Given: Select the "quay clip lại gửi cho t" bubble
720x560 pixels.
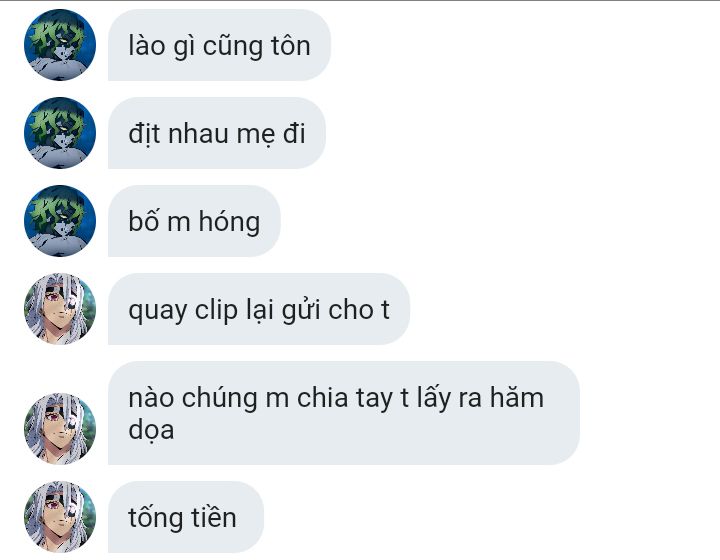Looking at the screenshot, I should pyautogui.click(x=259, y=309).
